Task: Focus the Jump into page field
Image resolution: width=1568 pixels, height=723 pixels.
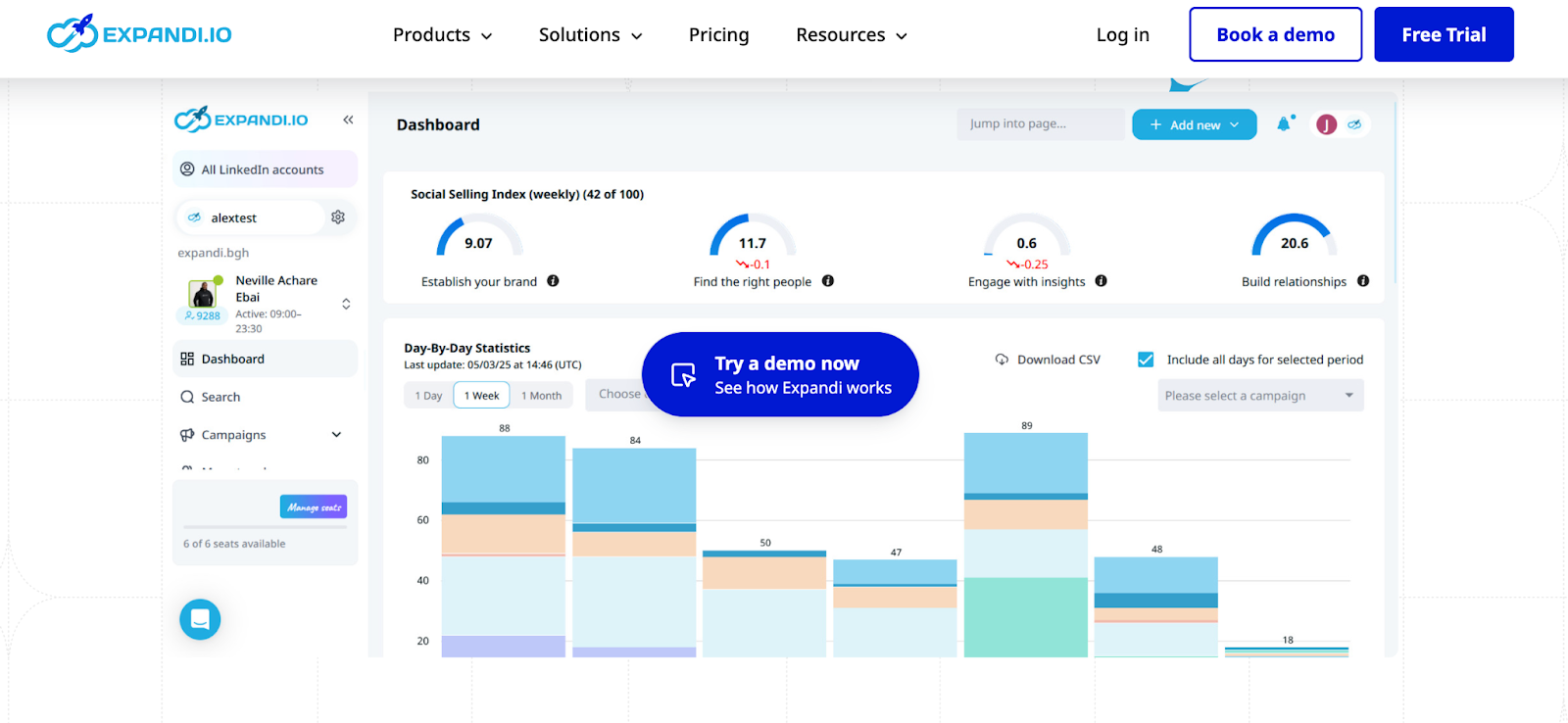Action: tap(1041, 124)
